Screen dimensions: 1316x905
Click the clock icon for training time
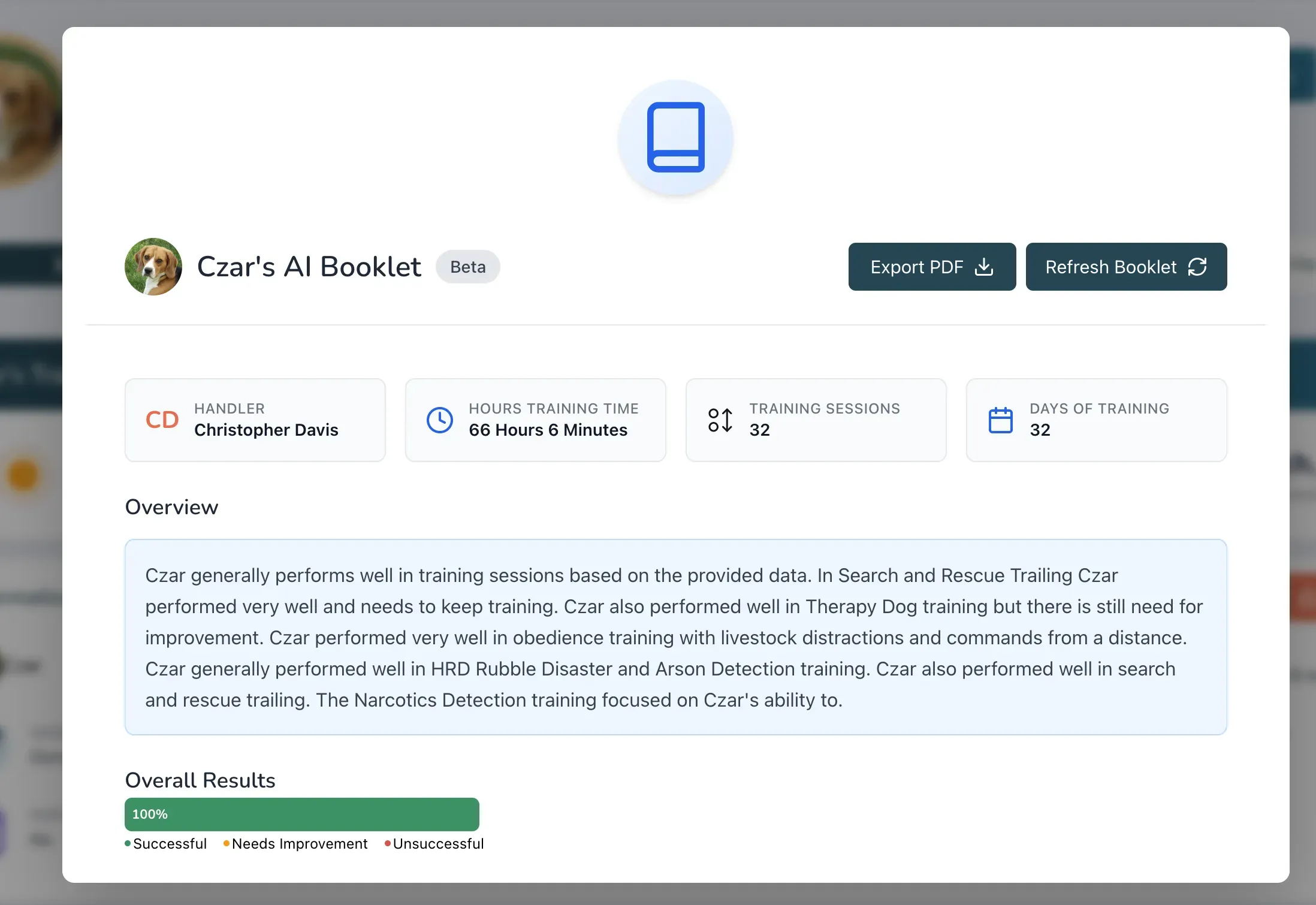439,420
